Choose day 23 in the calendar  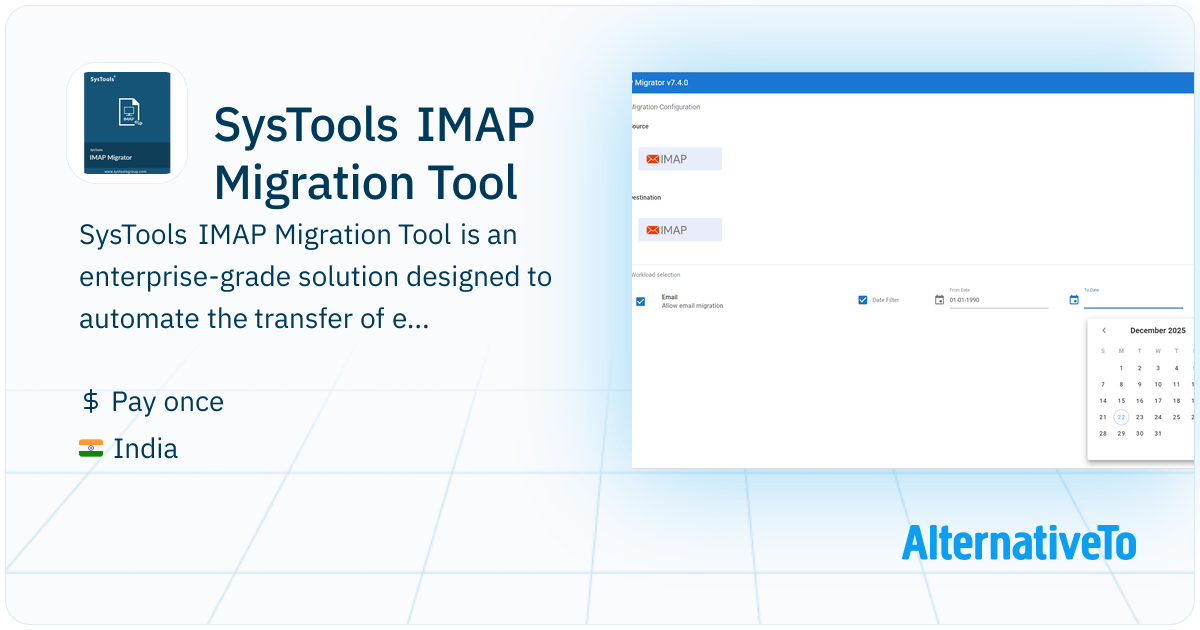click(x=1139, y=417)
